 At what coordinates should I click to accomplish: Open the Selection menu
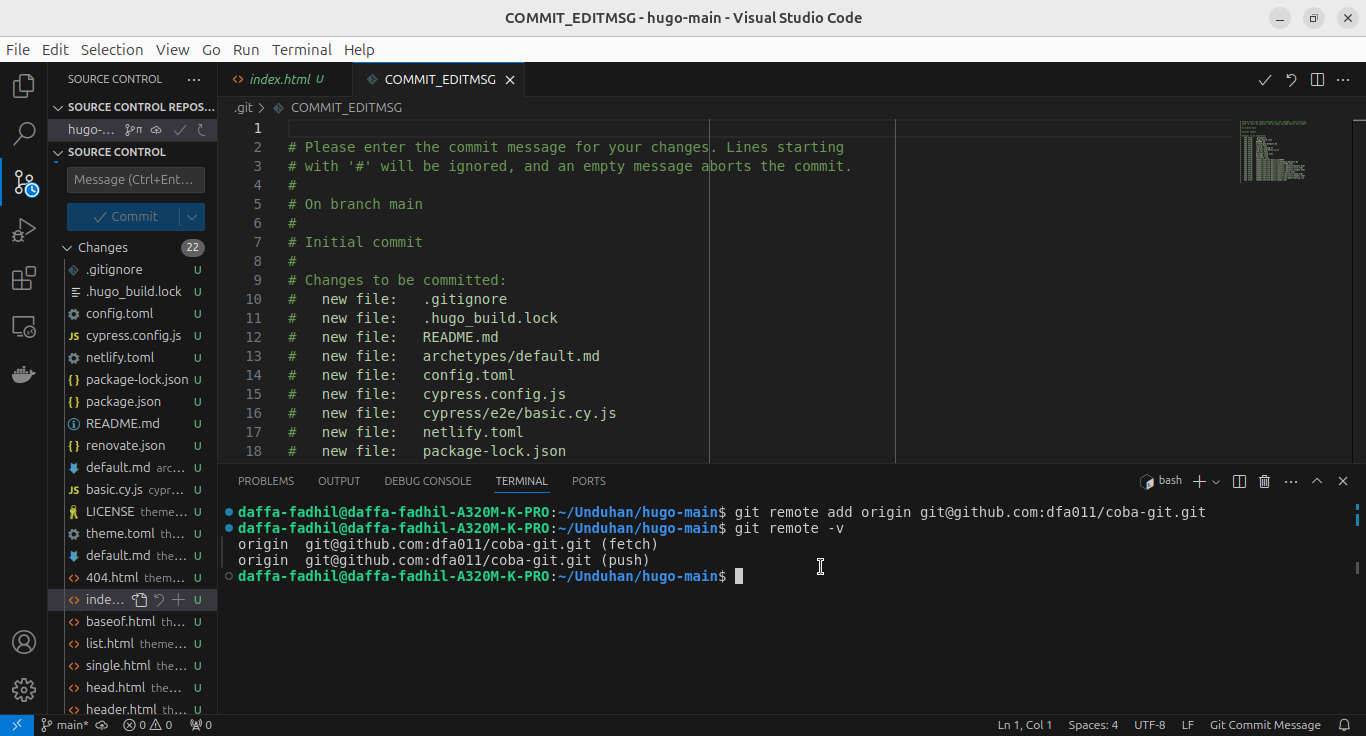tap(112, 49)
